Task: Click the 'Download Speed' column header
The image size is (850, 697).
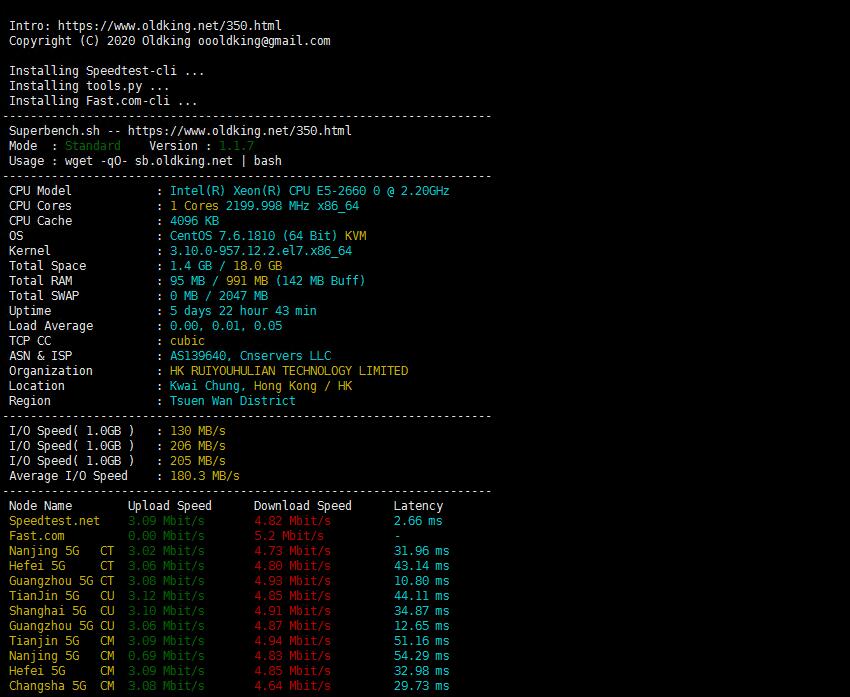Action: [302, 506]
